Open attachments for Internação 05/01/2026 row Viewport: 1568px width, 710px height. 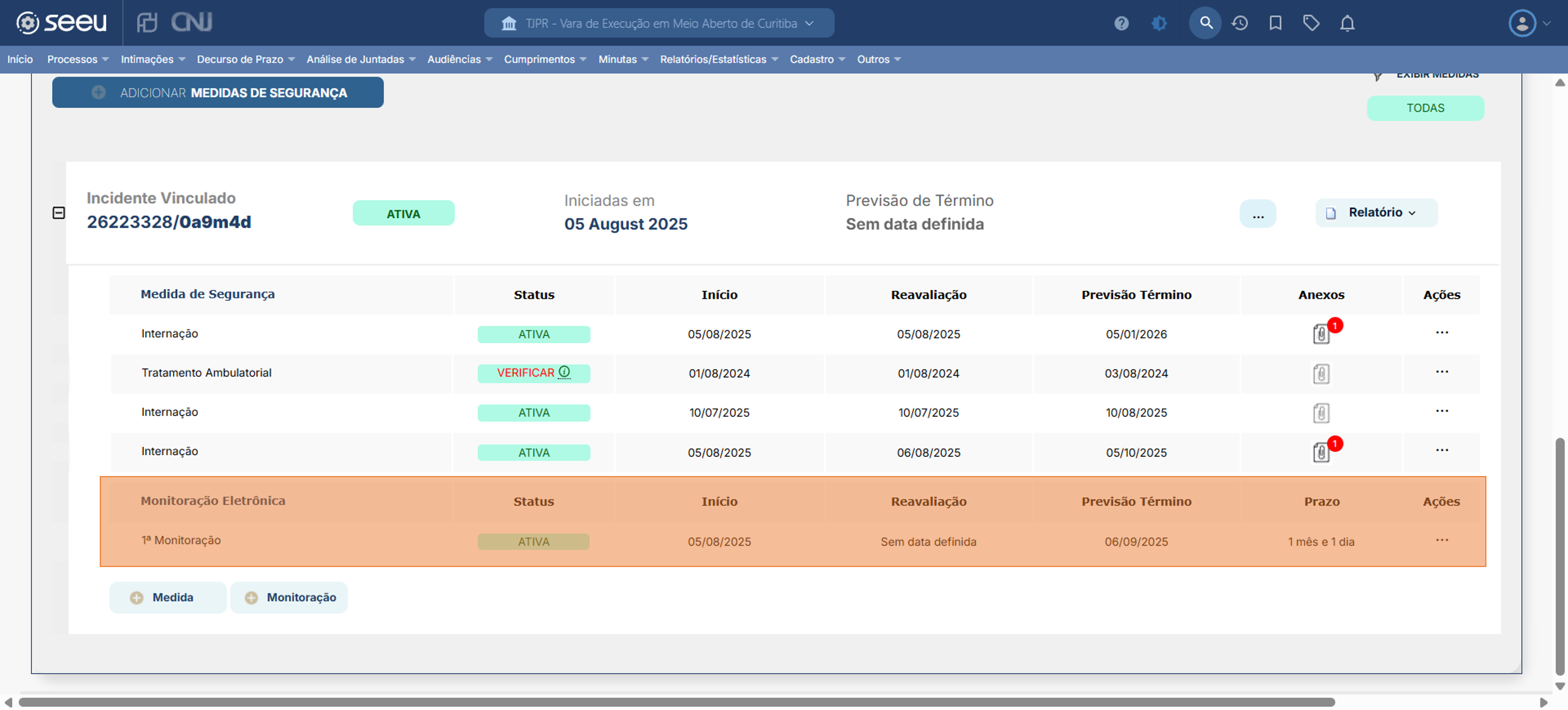pos(1321,334)
